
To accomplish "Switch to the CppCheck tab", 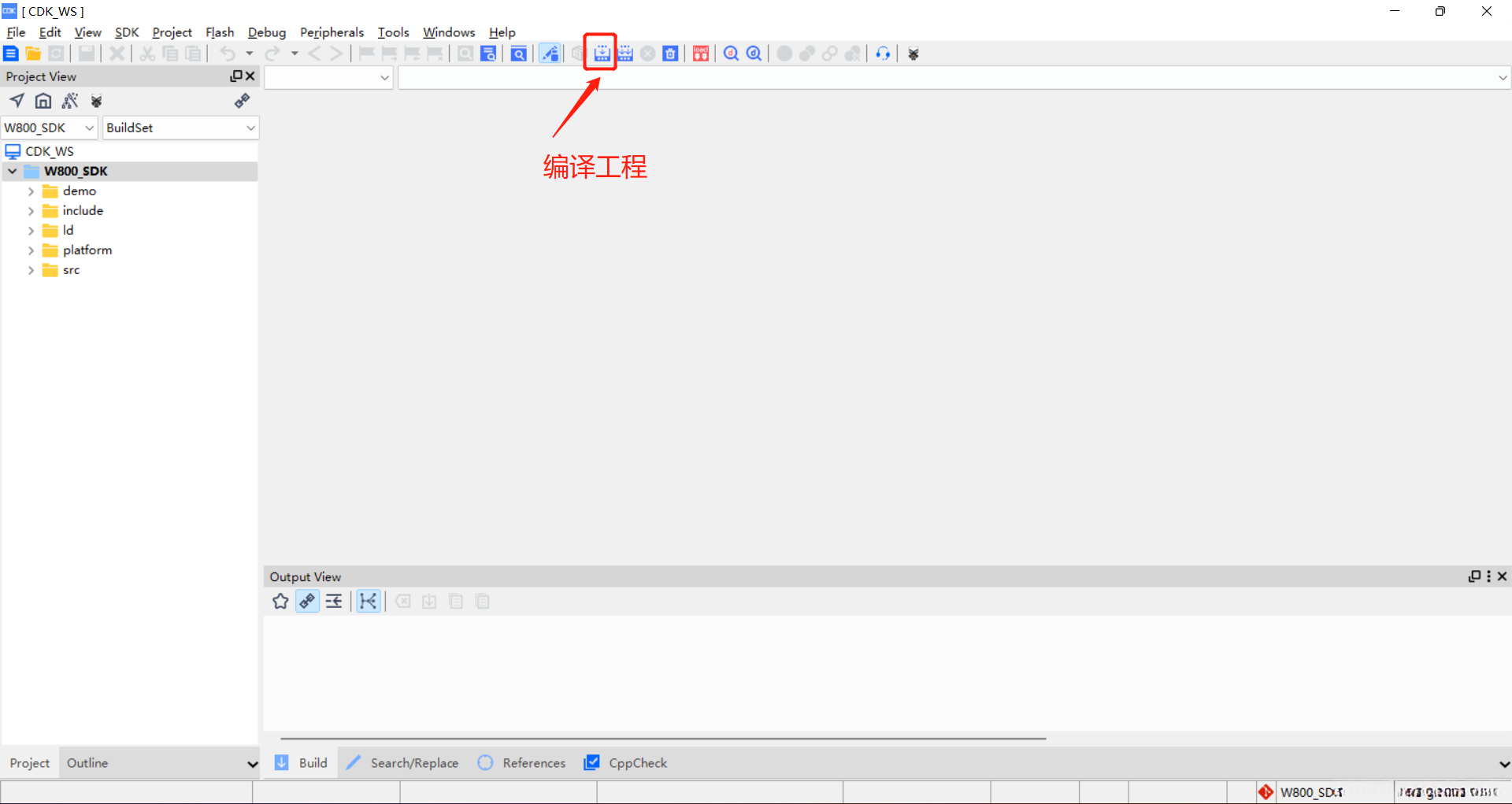I will 625,763.
